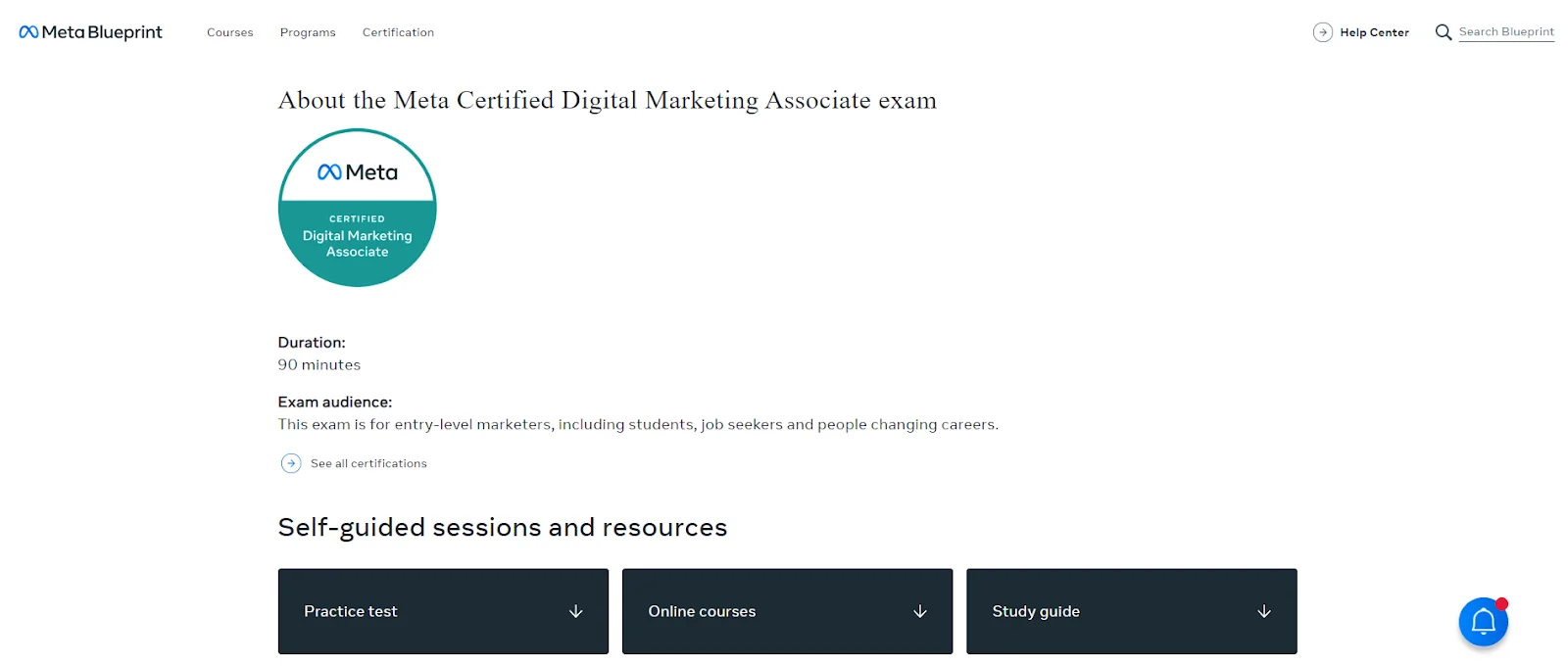This screenshot has width=1568, height=666.
Task: Open See all certifications link
Action: tap(368, 463)
